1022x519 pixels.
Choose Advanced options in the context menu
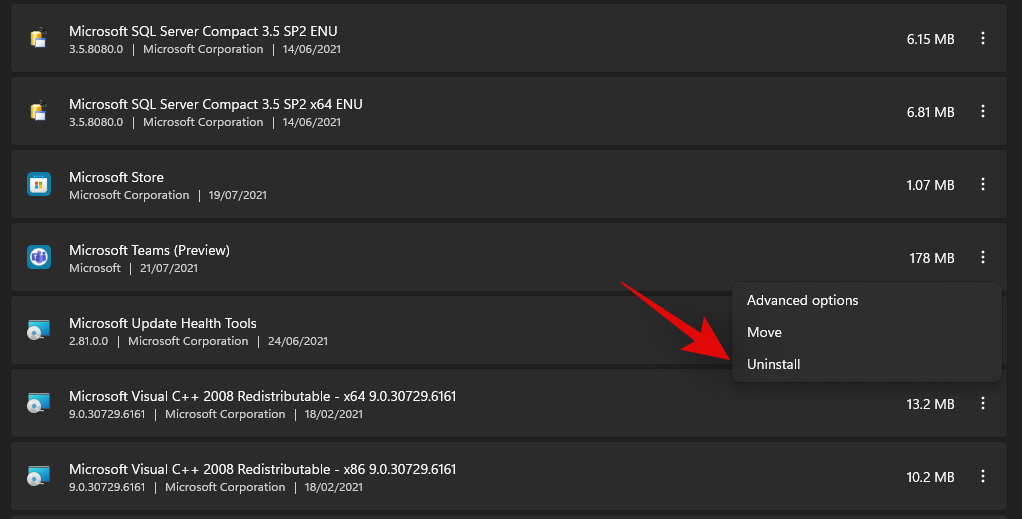[867, 301]
